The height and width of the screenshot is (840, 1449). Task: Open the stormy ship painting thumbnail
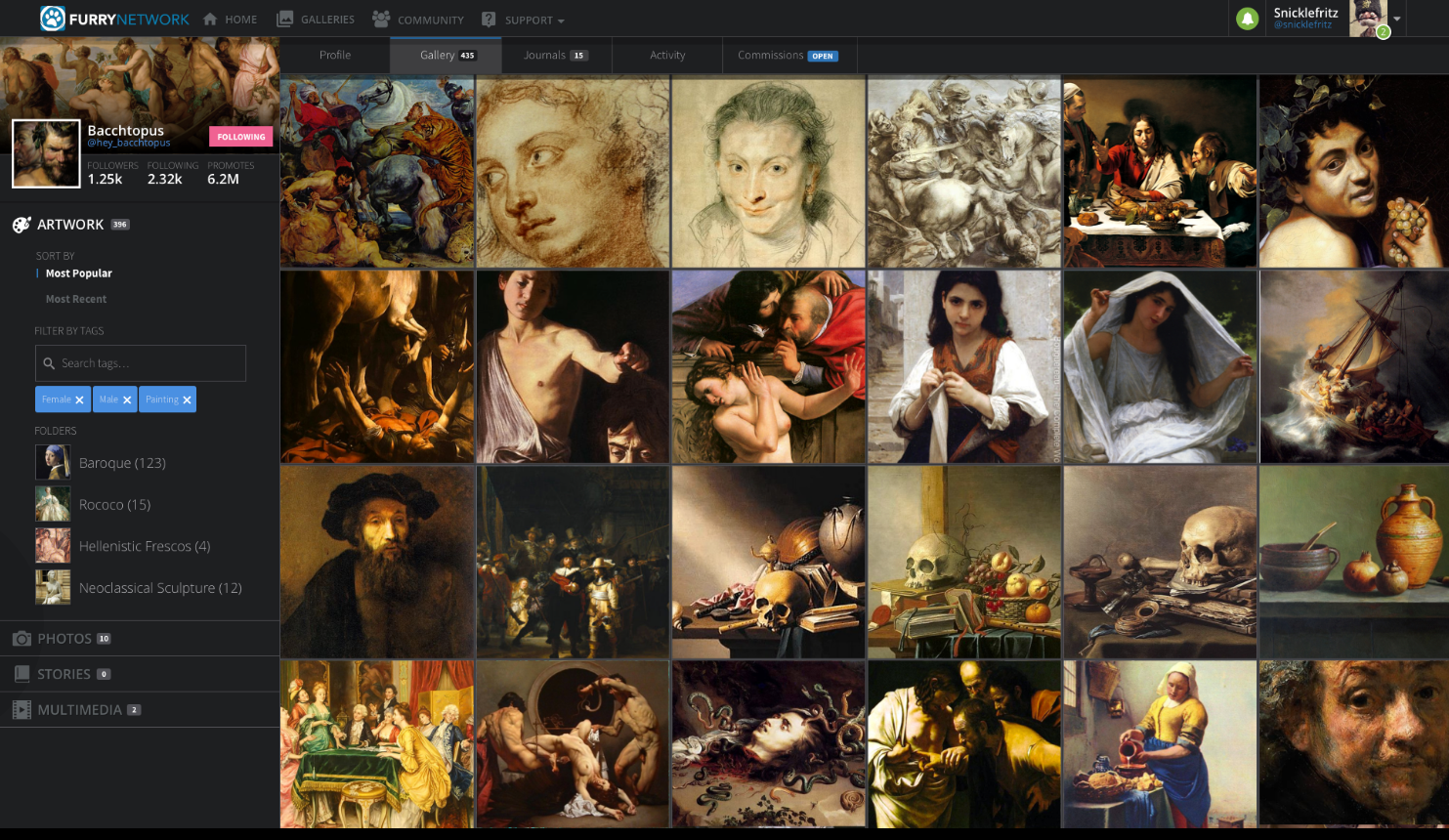[x=1354, y=366]
